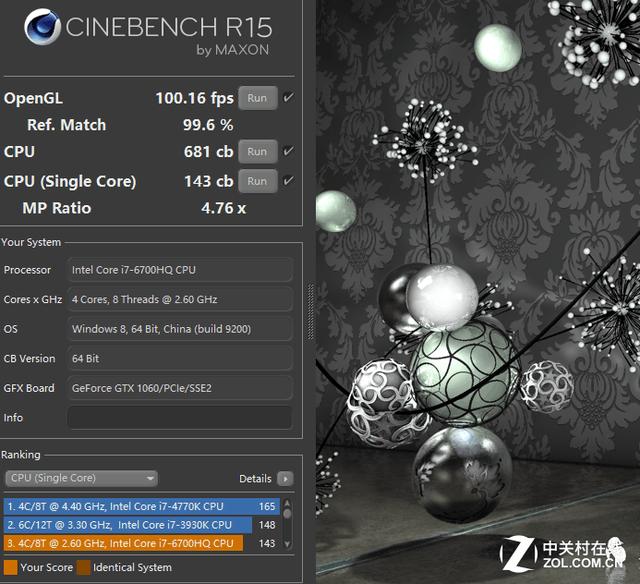The height and width of the screenshot is (584, 640).
Task: Click the empty Info input field
Action: (x=180, y=418)
